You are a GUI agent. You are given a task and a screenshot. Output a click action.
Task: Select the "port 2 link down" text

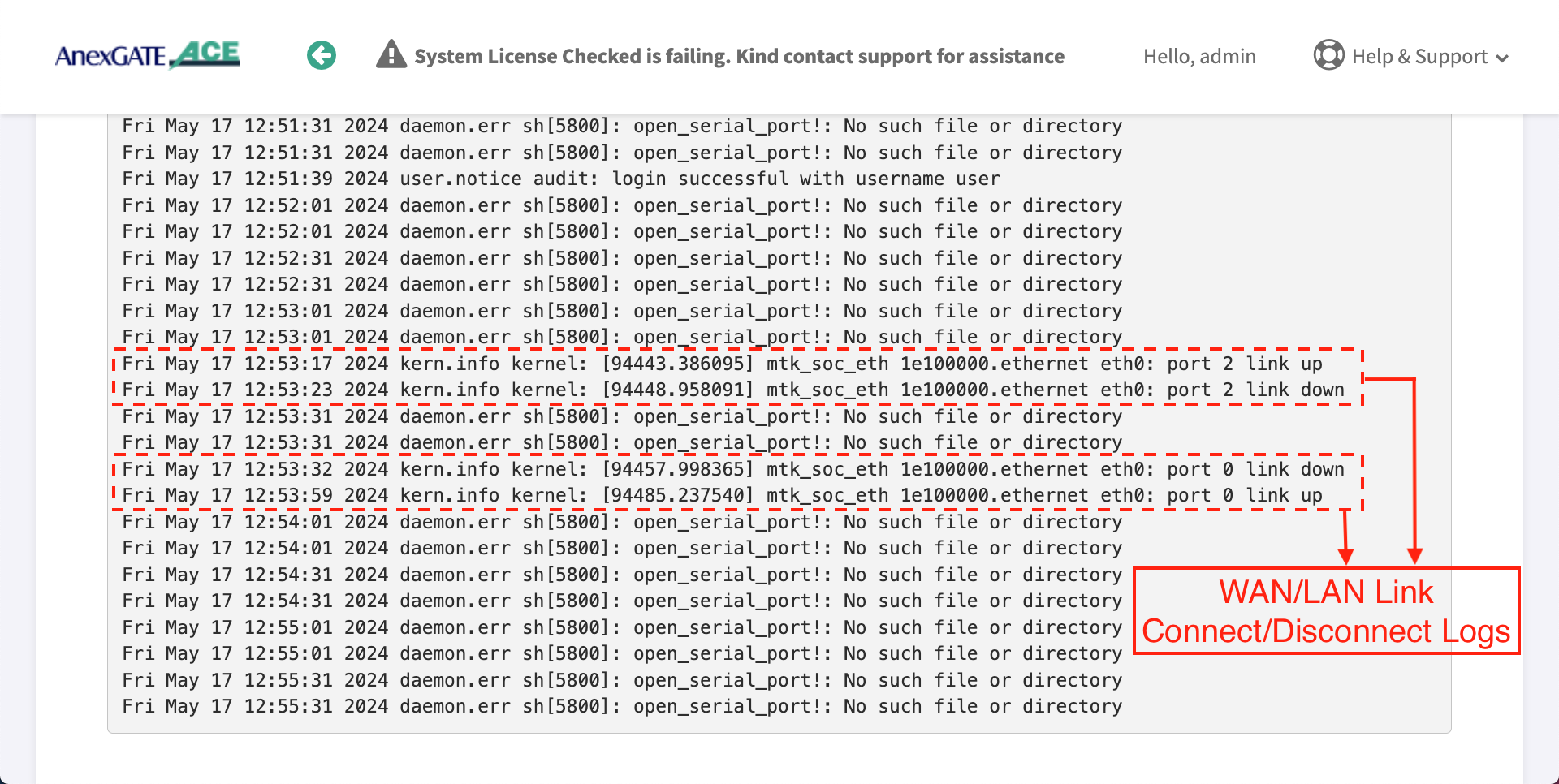pos(1255,390)
